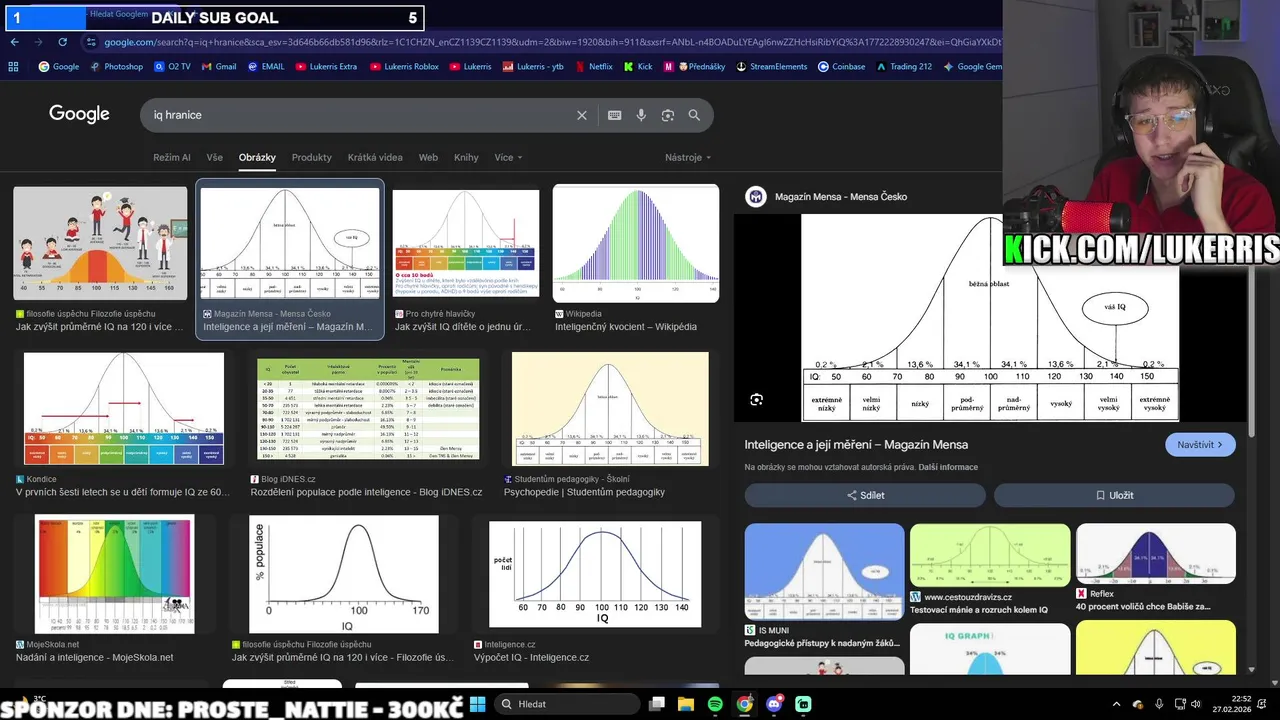Image resolution: width=1280 pixels, height=720 pixels.
Task: Open the Nástroje tools dropdown
Action: (x=688, y=157)
